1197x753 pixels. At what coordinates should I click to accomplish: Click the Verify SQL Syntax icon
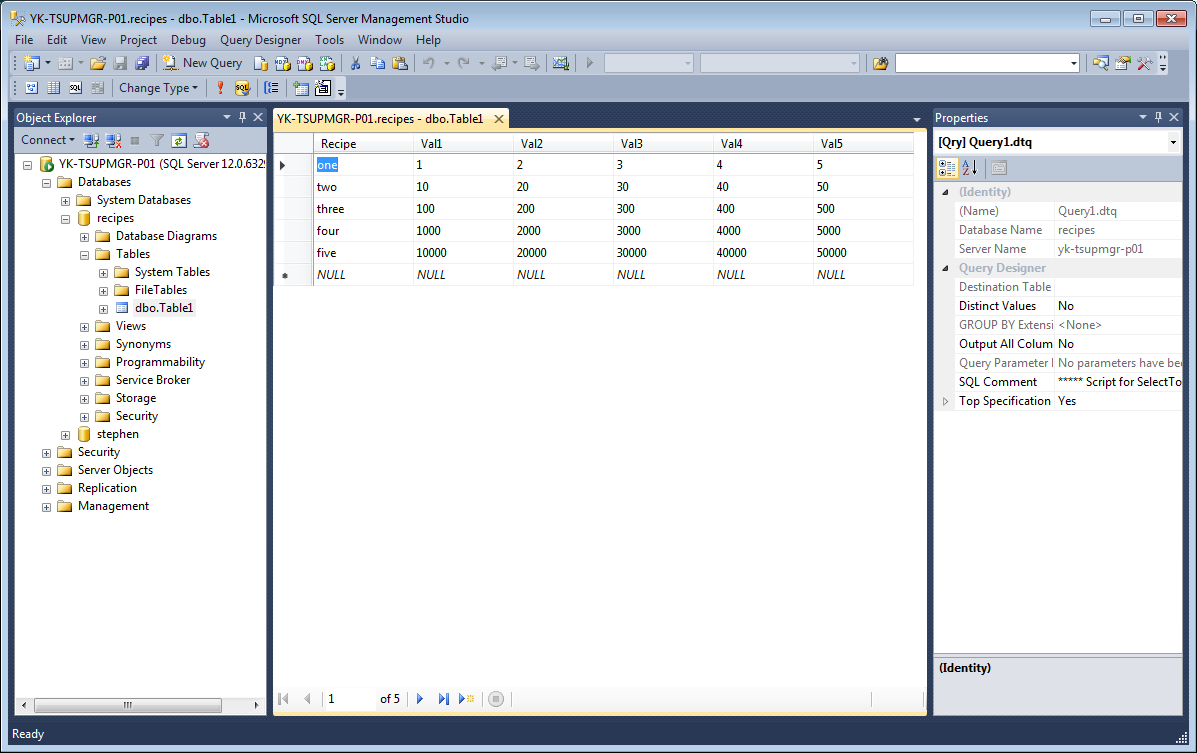(x=242, y=88)
